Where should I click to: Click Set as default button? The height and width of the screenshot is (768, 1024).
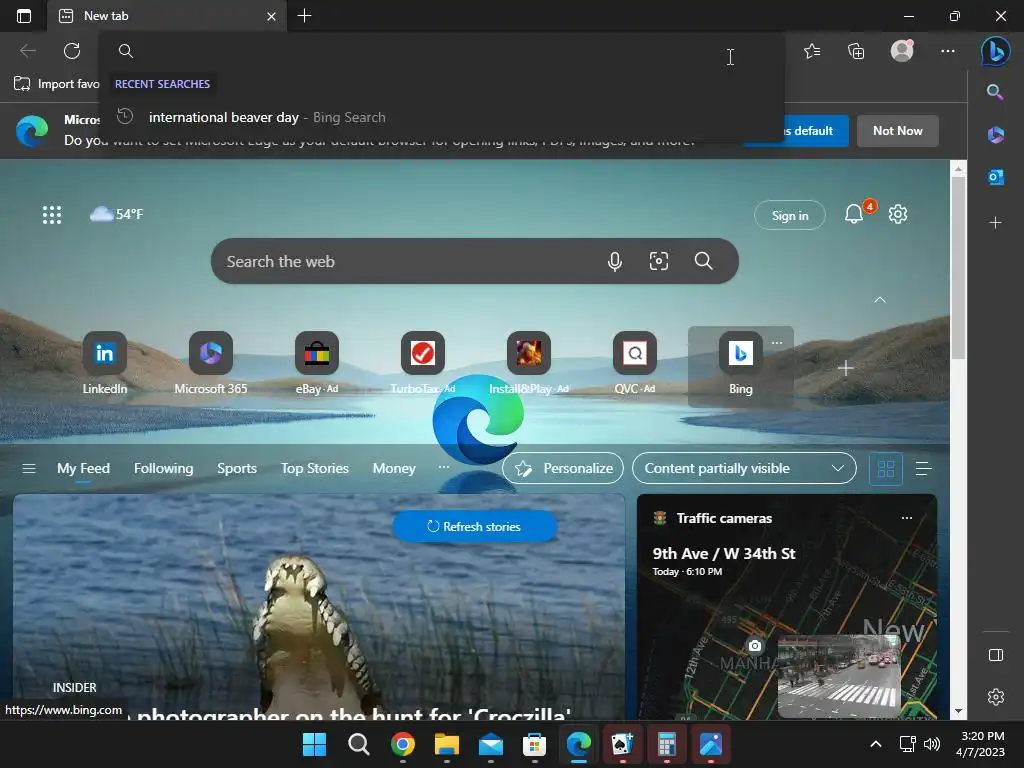tap(815, 131)
